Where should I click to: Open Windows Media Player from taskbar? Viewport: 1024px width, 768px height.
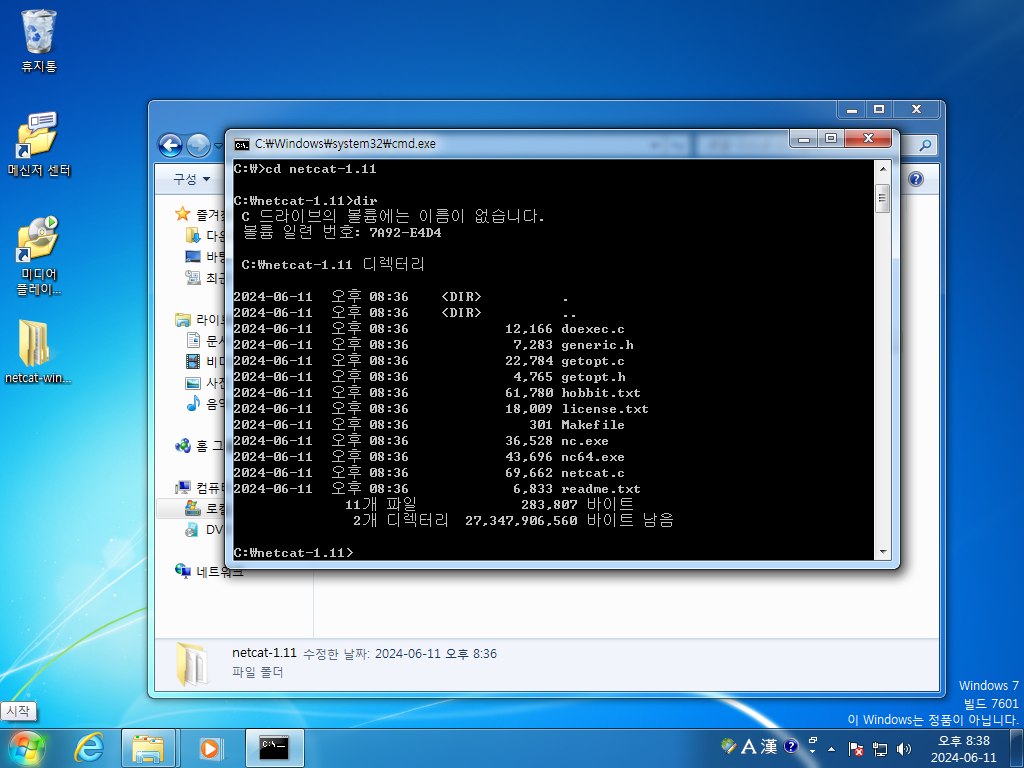pyautogui.click(x=210, y=748)
